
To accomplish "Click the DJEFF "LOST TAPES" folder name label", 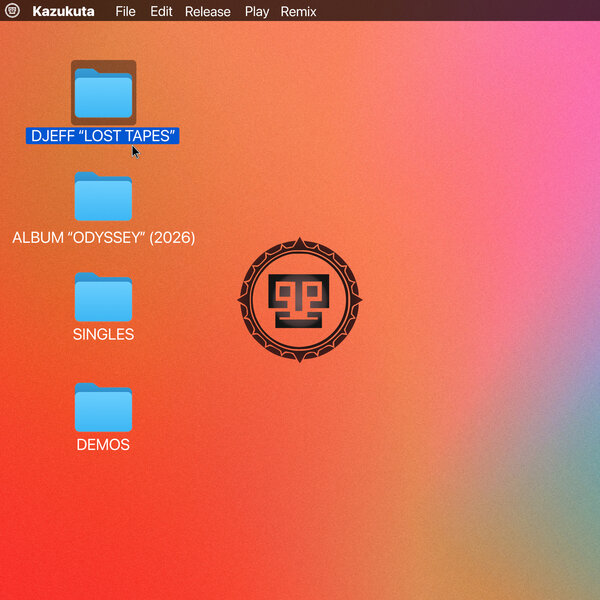I will pos(103,136).
